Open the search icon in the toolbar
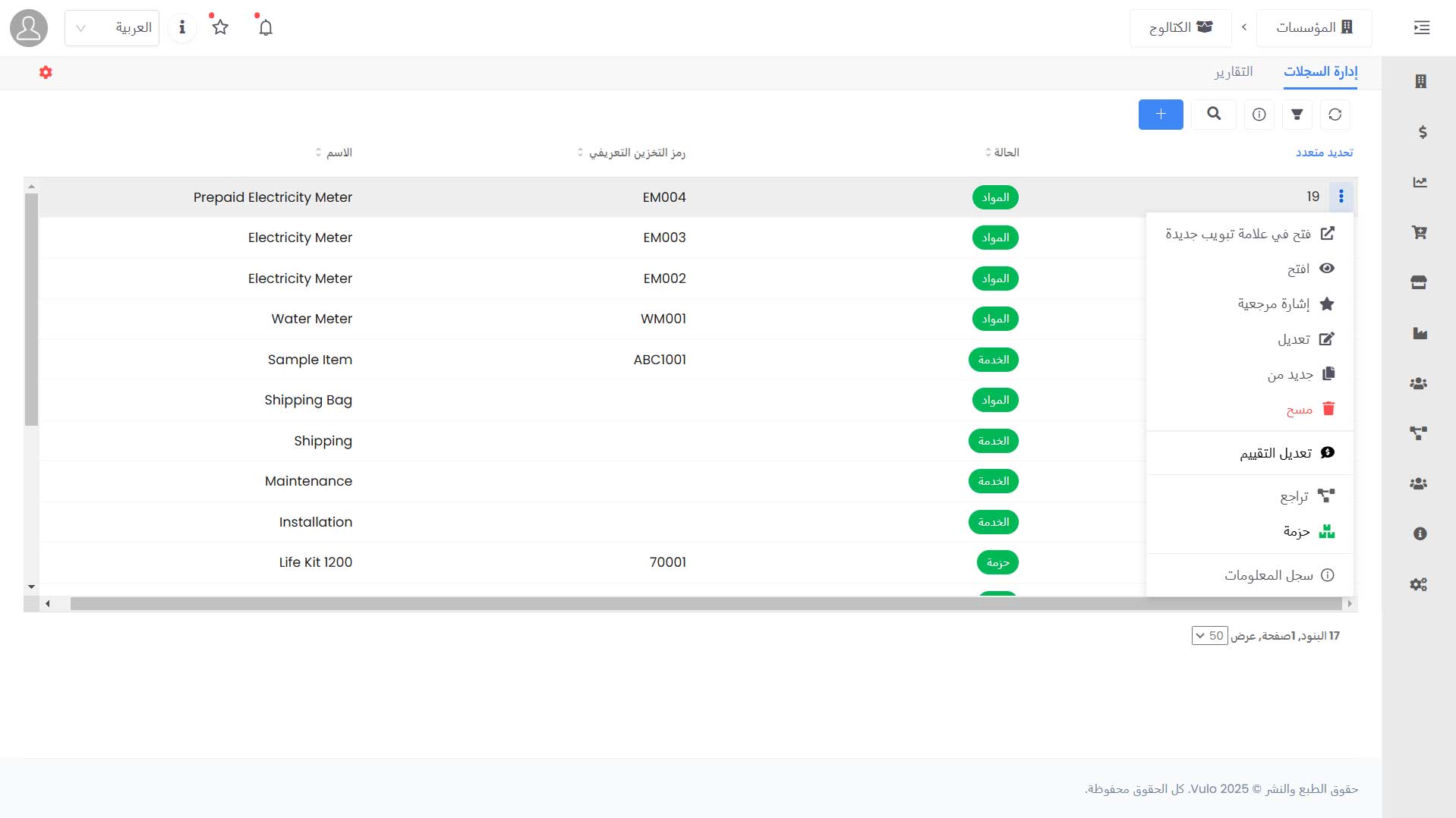 point(1212,115)
